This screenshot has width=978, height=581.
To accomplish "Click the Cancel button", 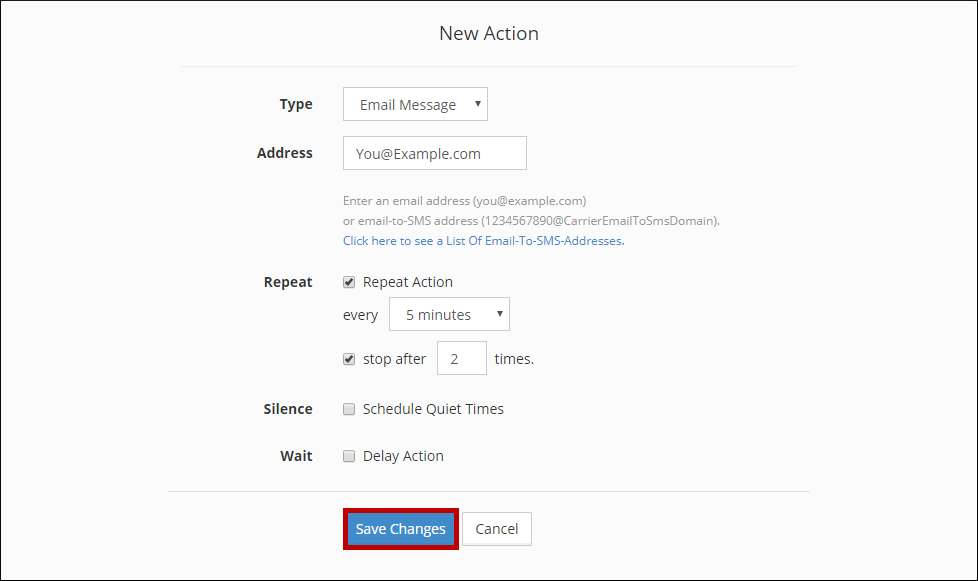I will click(x=496, y=529).
